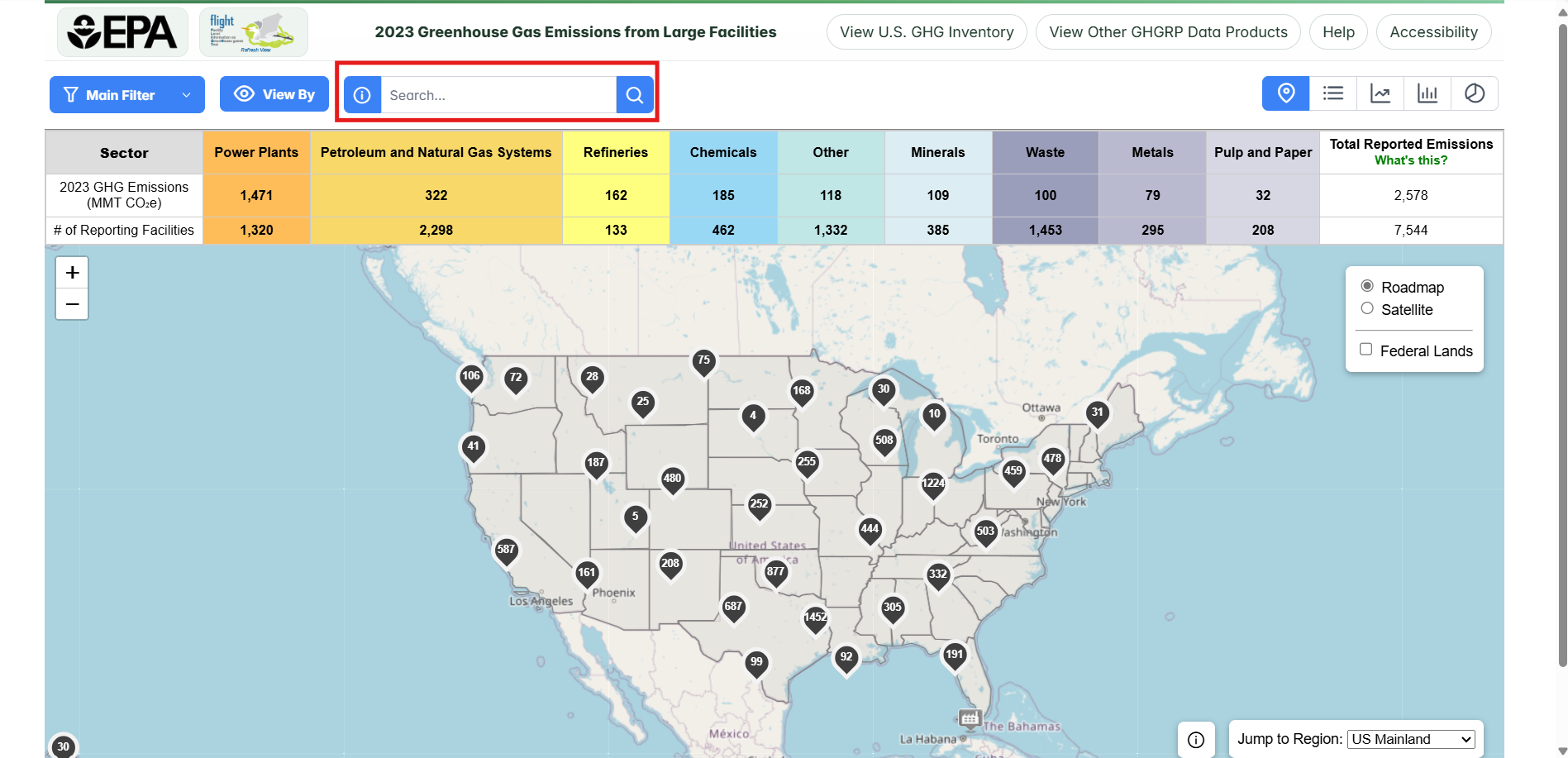Click the search info icon
Screen dimensions: 1568x758
(x=362, y=94)
